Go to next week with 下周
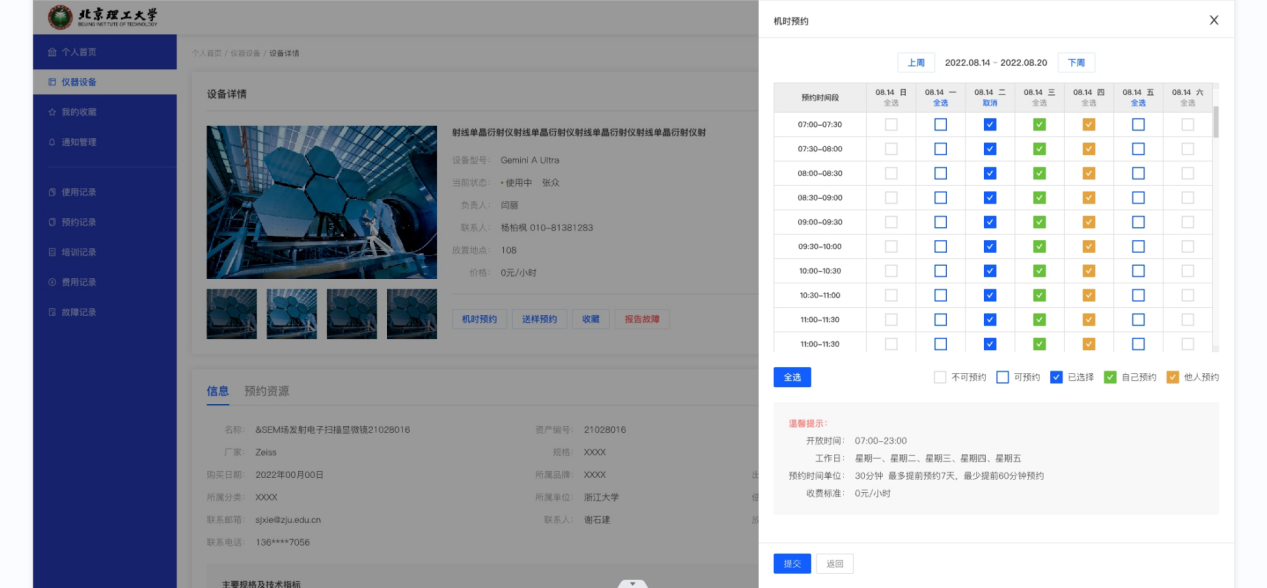The image size is (1267, 588). tap(1076, 62)
